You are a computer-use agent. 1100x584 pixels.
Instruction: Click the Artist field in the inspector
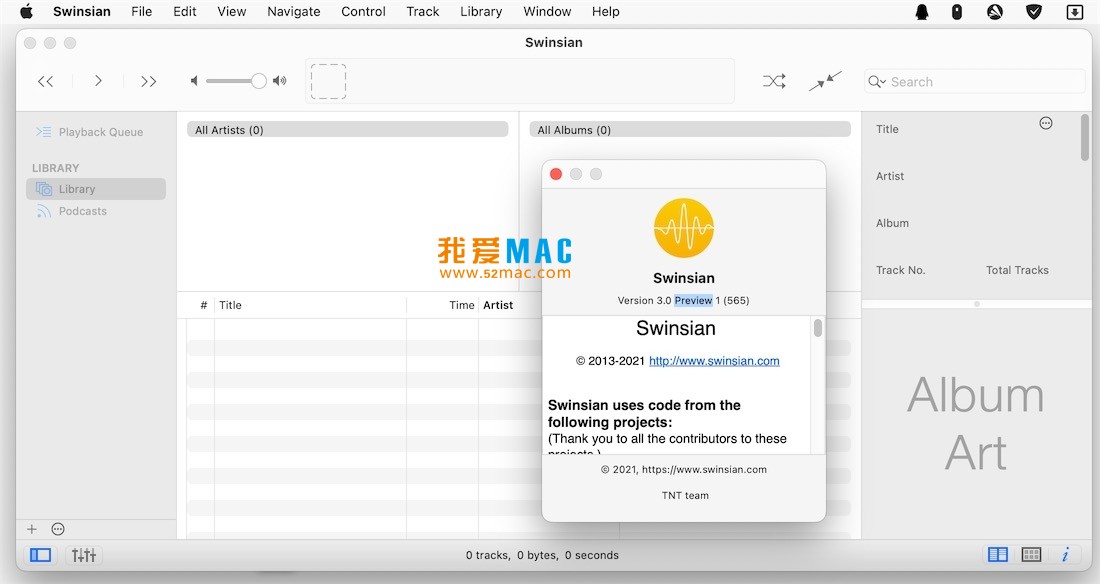click(890, 176)
